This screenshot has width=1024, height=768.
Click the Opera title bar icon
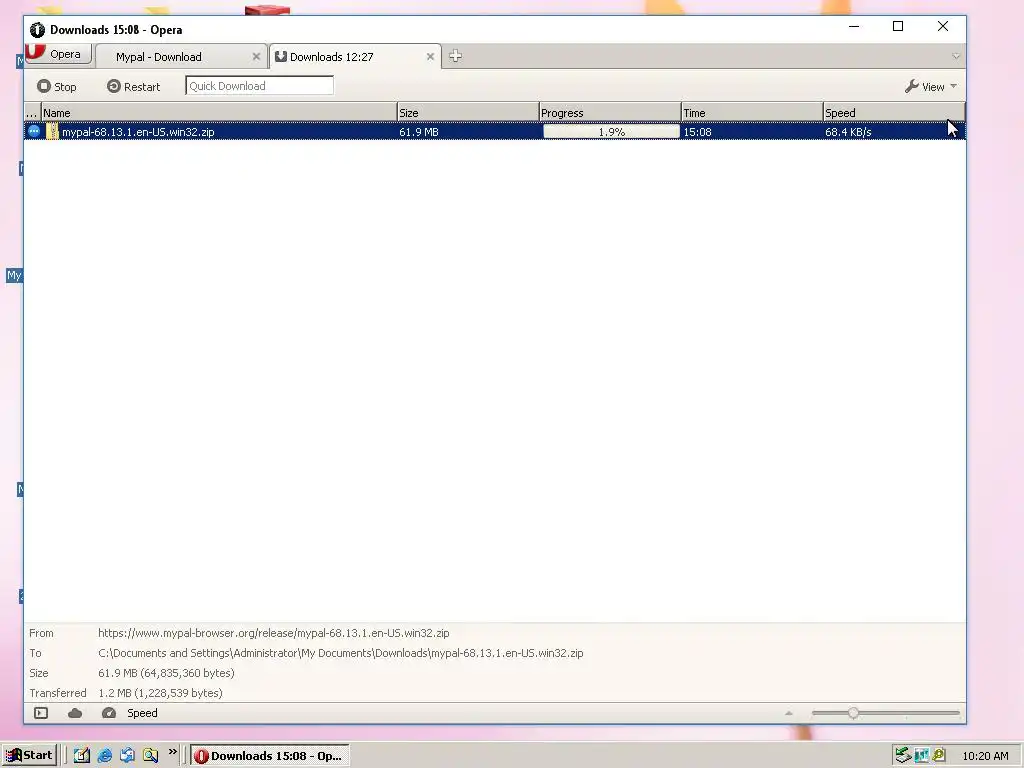pos(37,29)
